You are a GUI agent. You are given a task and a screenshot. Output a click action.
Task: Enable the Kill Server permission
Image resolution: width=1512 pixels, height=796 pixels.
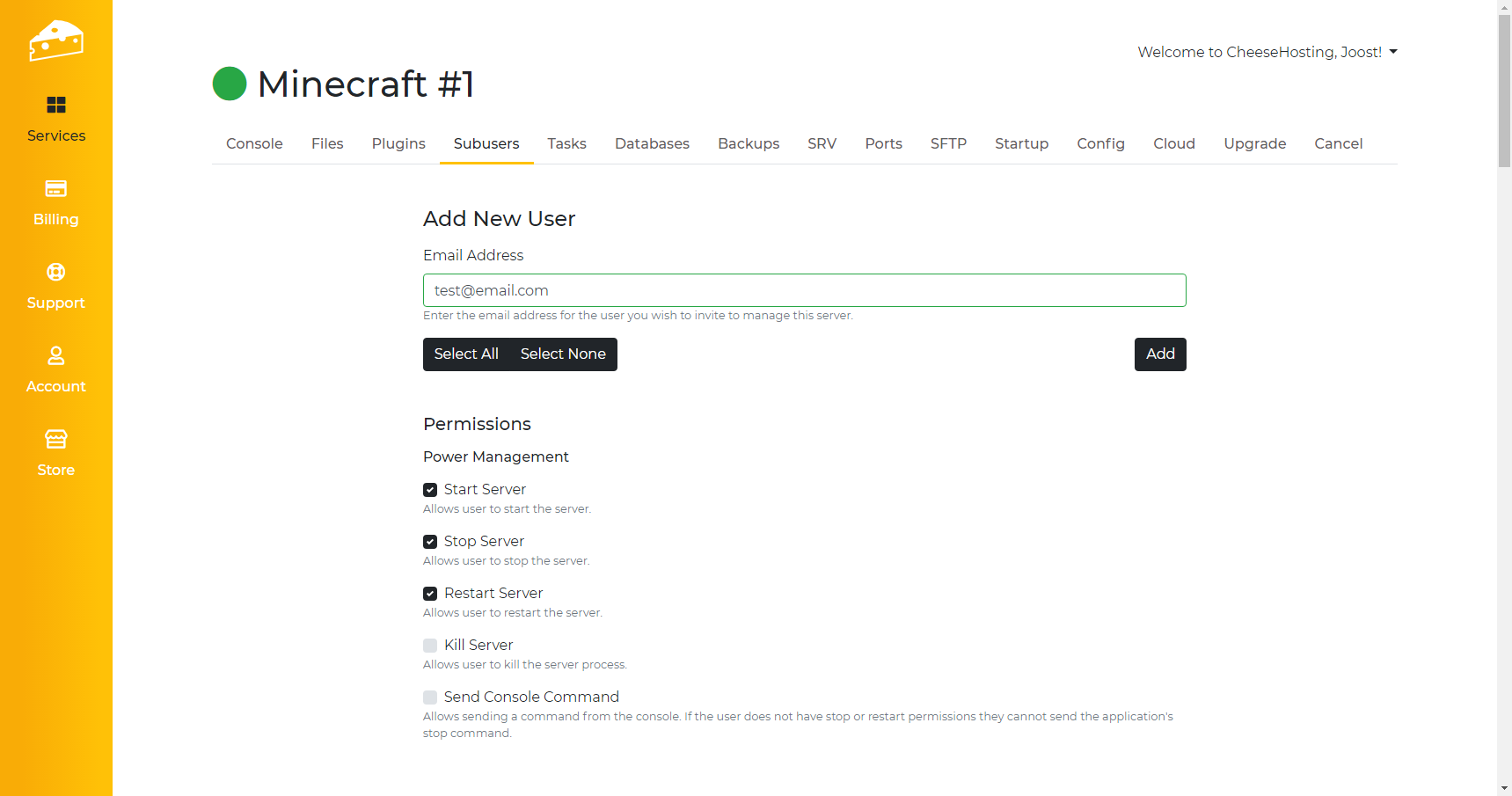pyautogui.click(x=430, y=646)
